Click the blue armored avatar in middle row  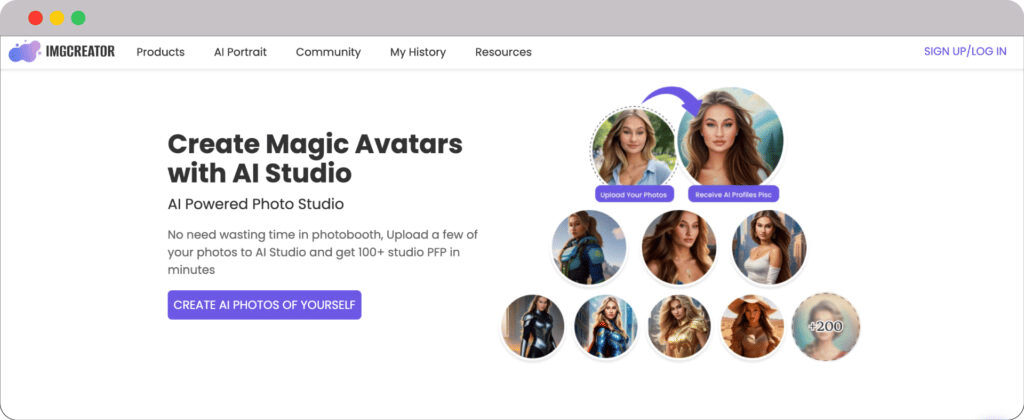tap(589, 247)
